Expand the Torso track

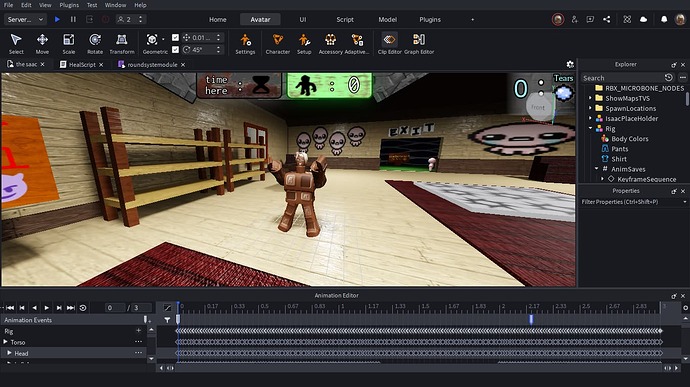(6, 342)
